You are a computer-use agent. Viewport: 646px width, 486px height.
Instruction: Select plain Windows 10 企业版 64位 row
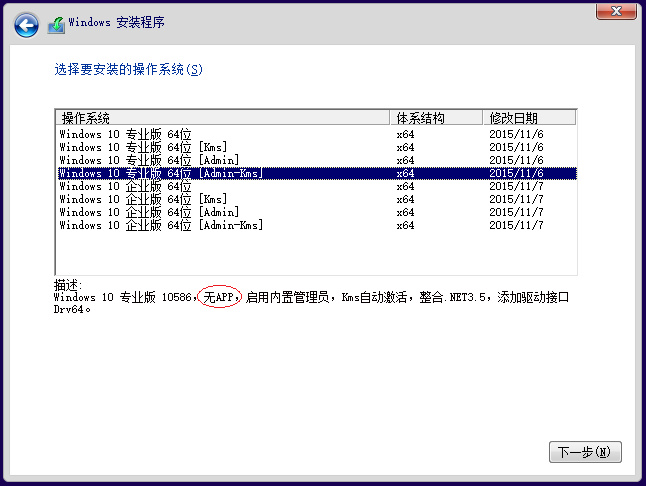point(316,186)
